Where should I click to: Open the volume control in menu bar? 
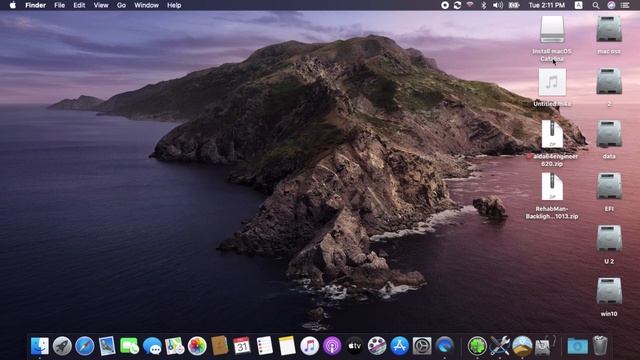point(498,5)
